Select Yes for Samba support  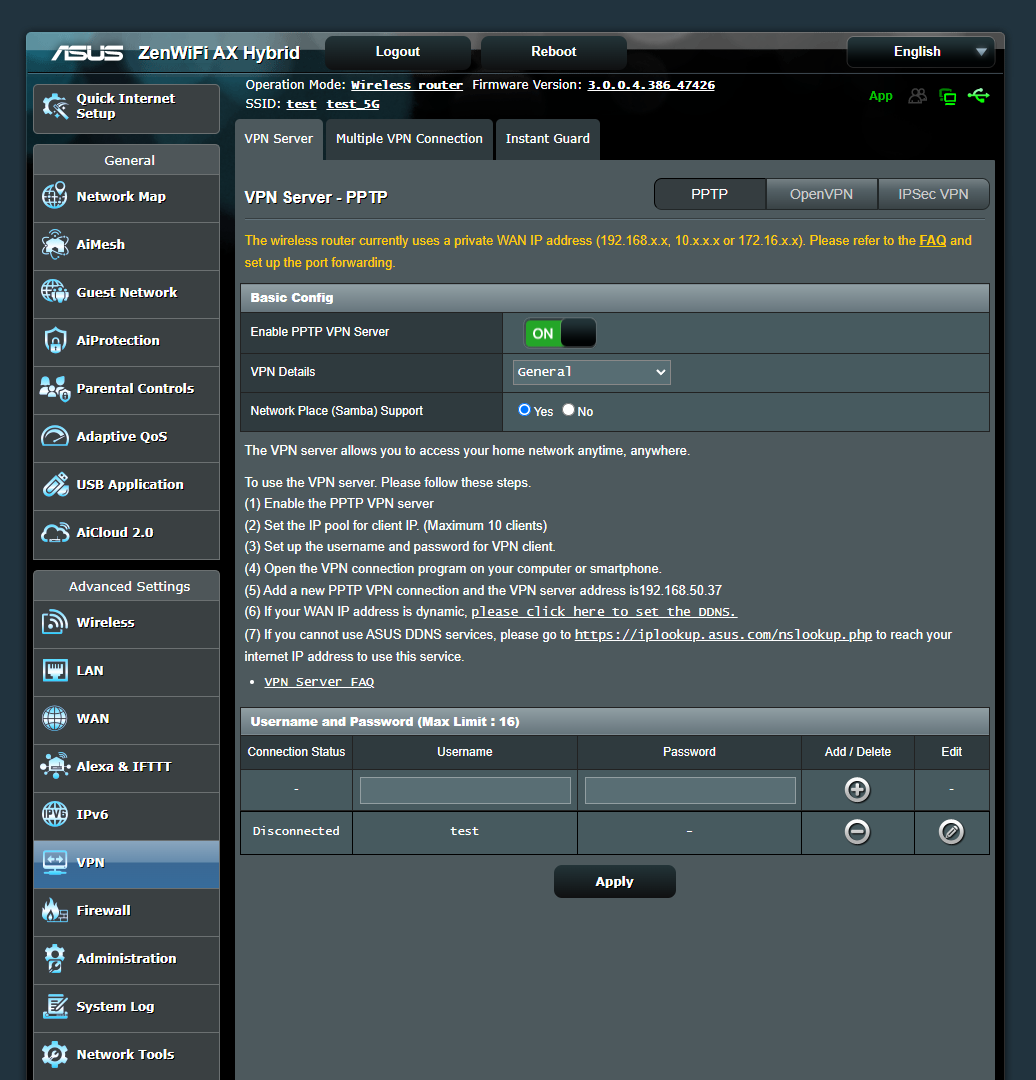click(524, 410)
